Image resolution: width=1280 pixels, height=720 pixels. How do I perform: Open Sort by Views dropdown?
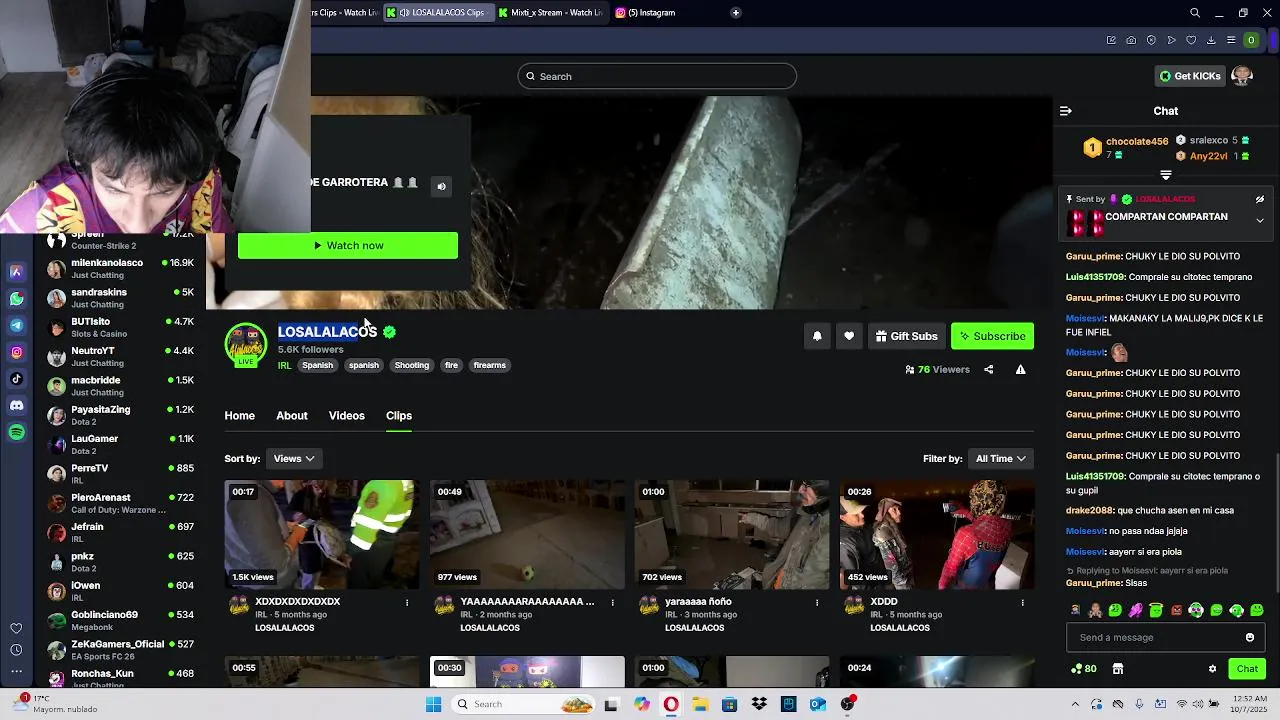point(294,458)
